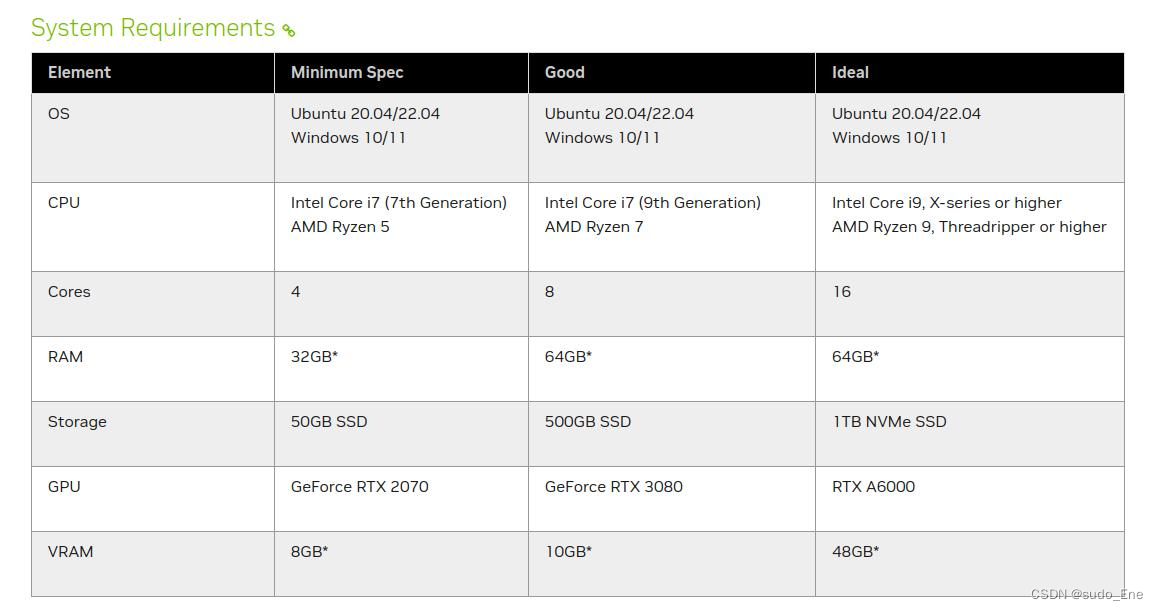Screen dimensions: 1158x610
Task: Click Intel Core i7 (7th Generation) text
Action: click(399, 202)
